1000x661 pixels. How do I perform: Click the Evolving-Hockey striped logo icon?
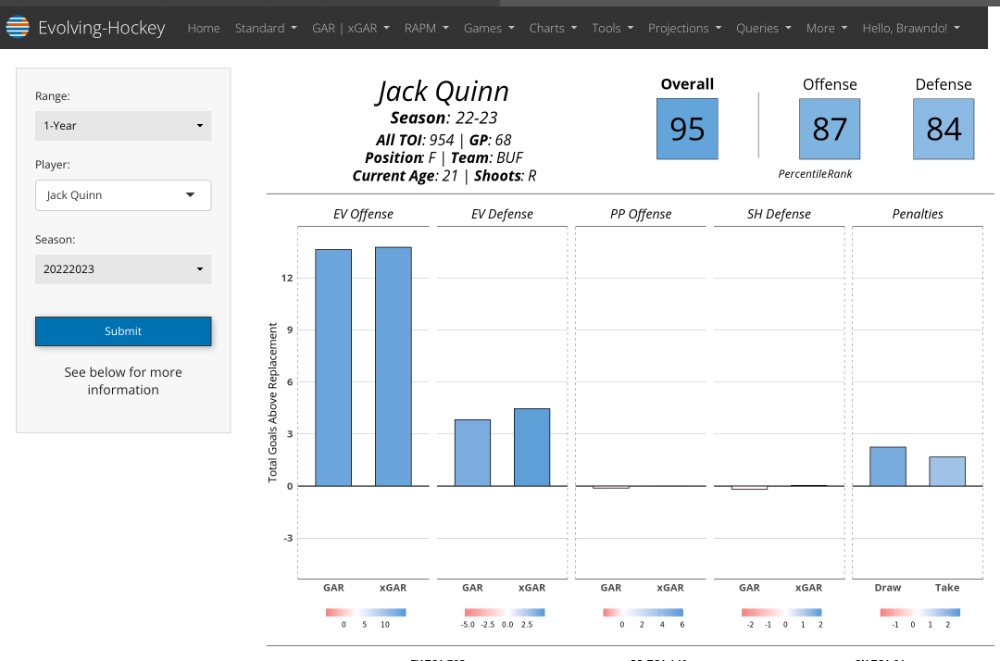coord(18,27)
